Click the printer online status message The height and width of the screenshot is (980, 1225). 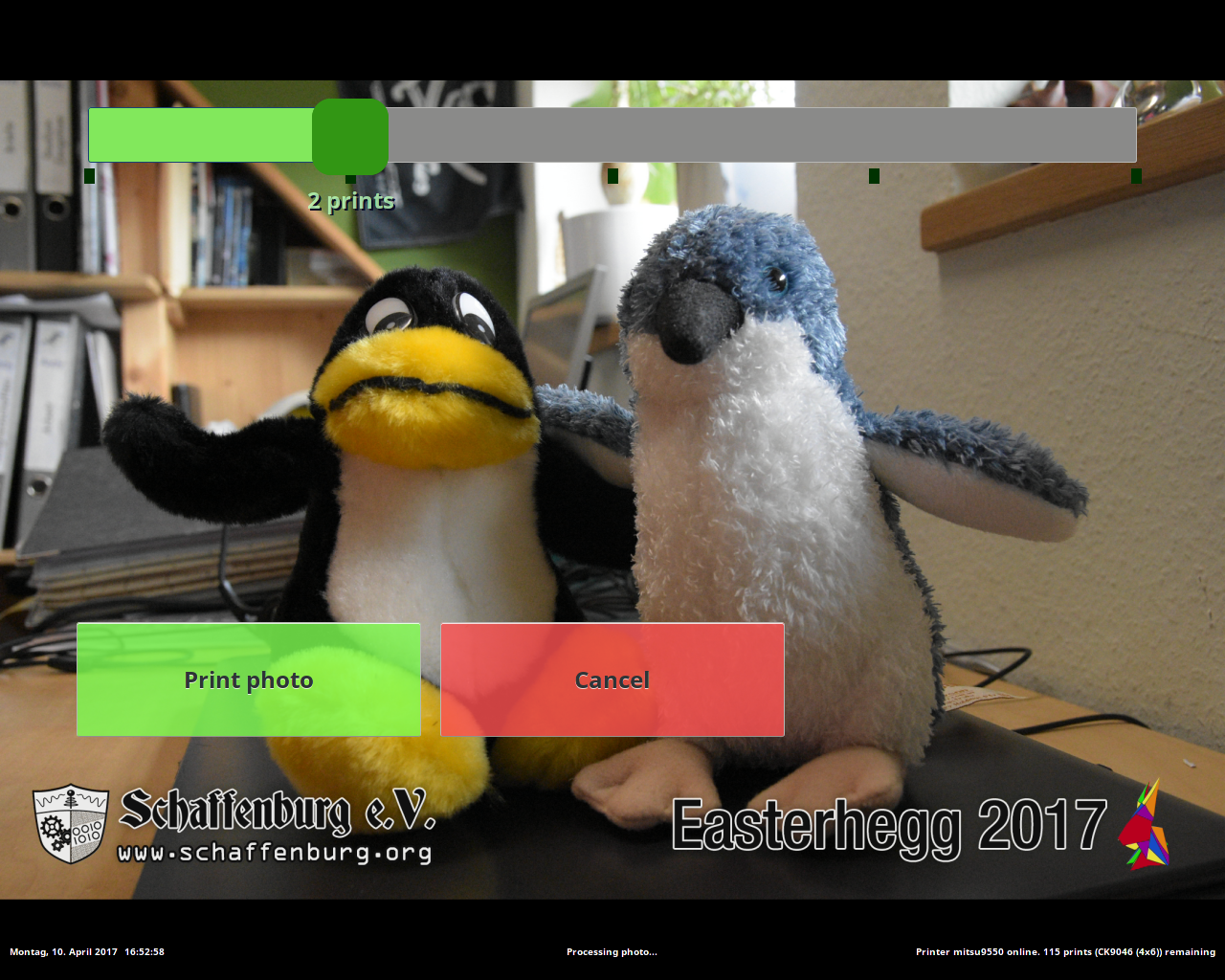coord(1065,952)
